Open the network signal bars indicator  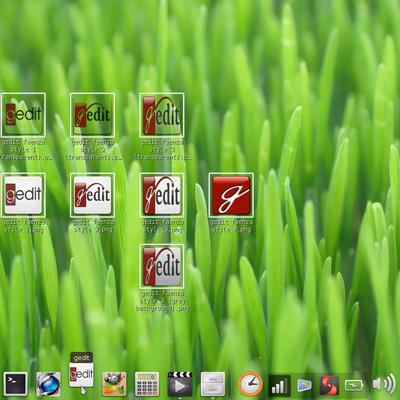point(279,386)
